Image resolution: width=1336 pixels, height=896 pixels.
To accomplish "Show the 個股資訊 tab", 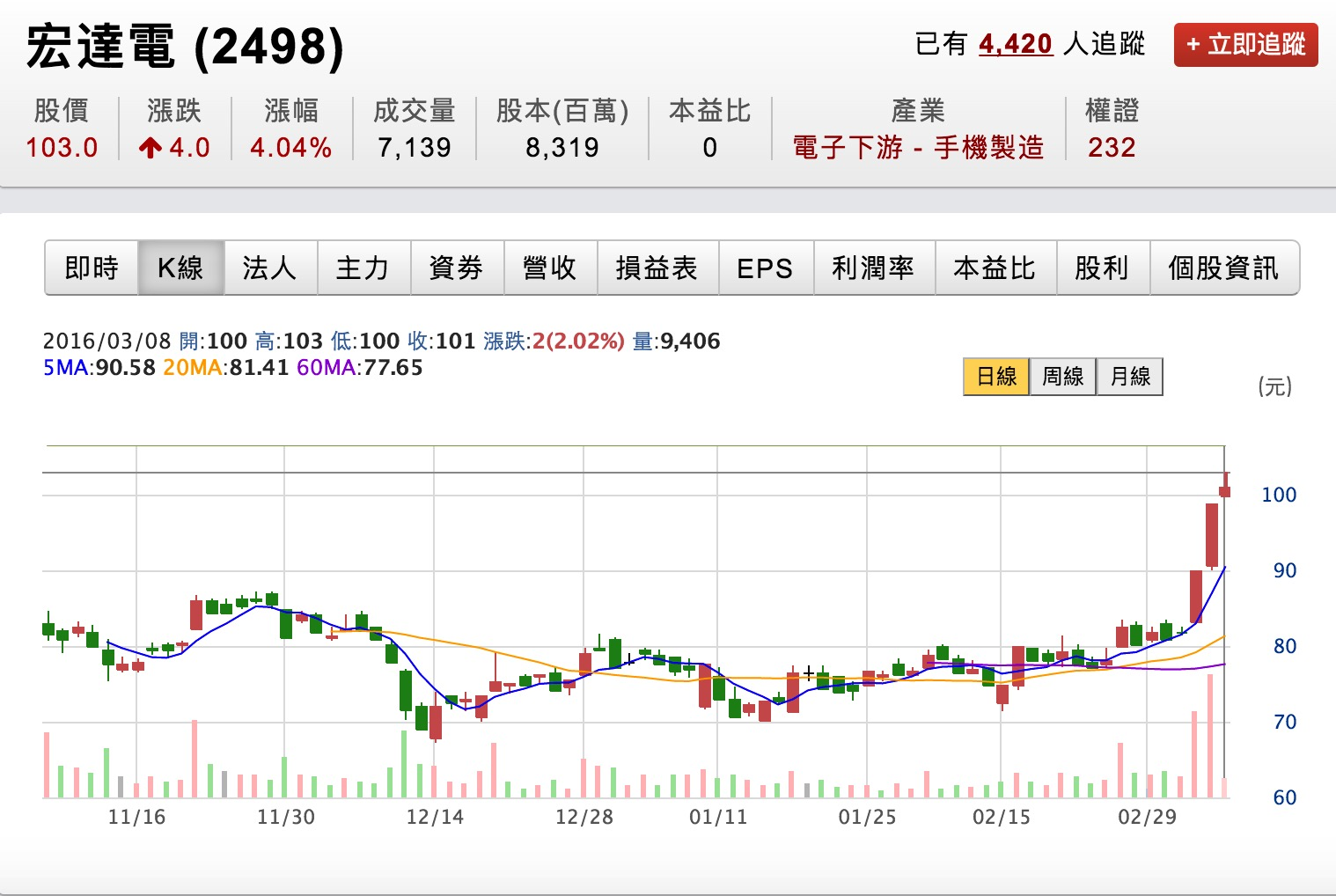I will 1223,268.
